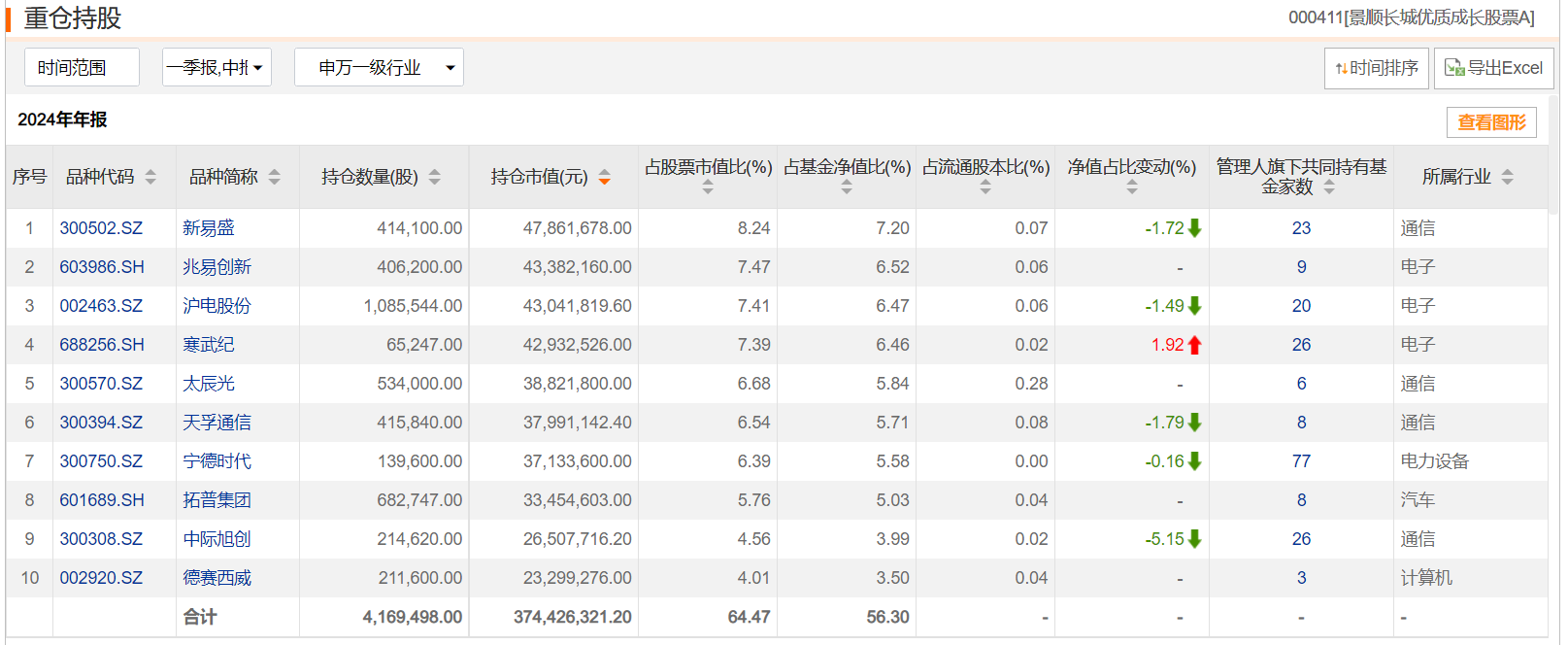Click the 时间范围 button
1568x645 pixels.
(x=82, y=67)
